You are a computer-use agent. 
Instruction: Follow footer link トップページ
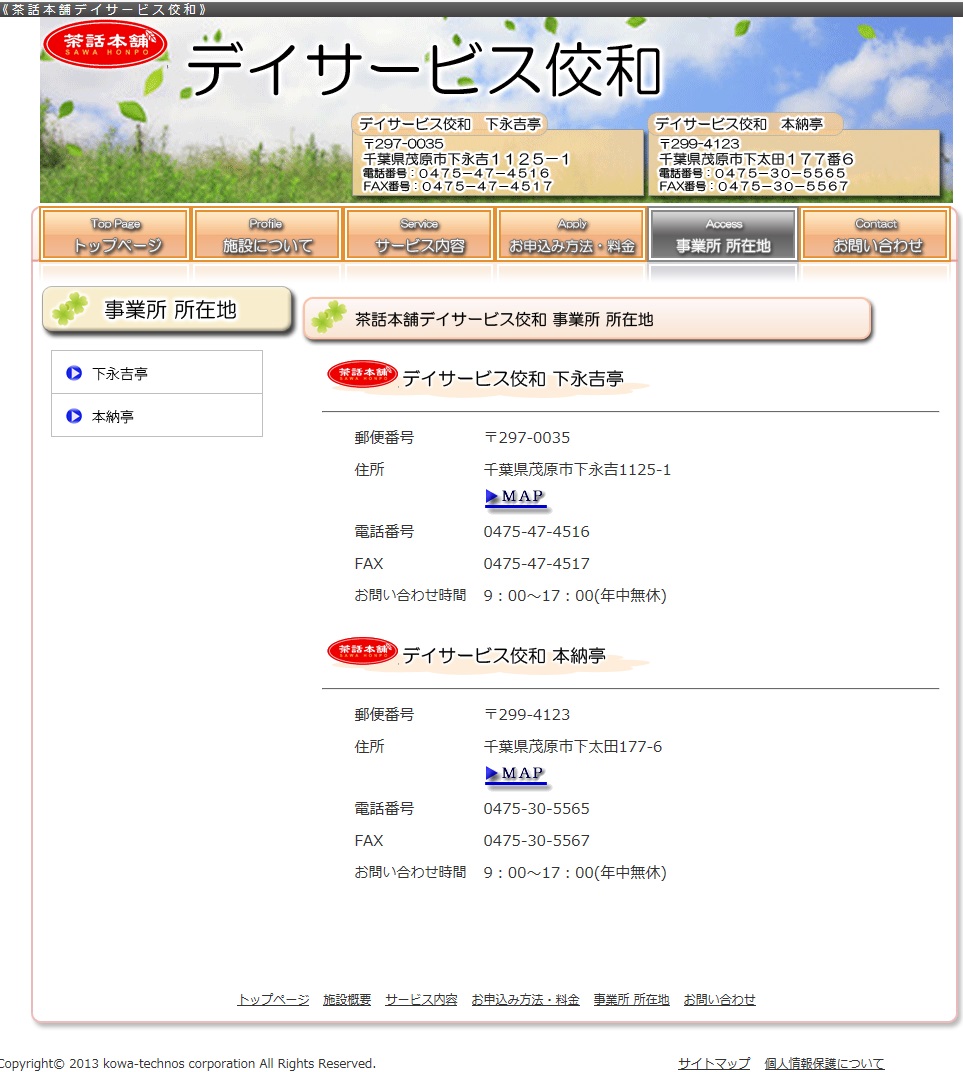tap(273, 1000)
